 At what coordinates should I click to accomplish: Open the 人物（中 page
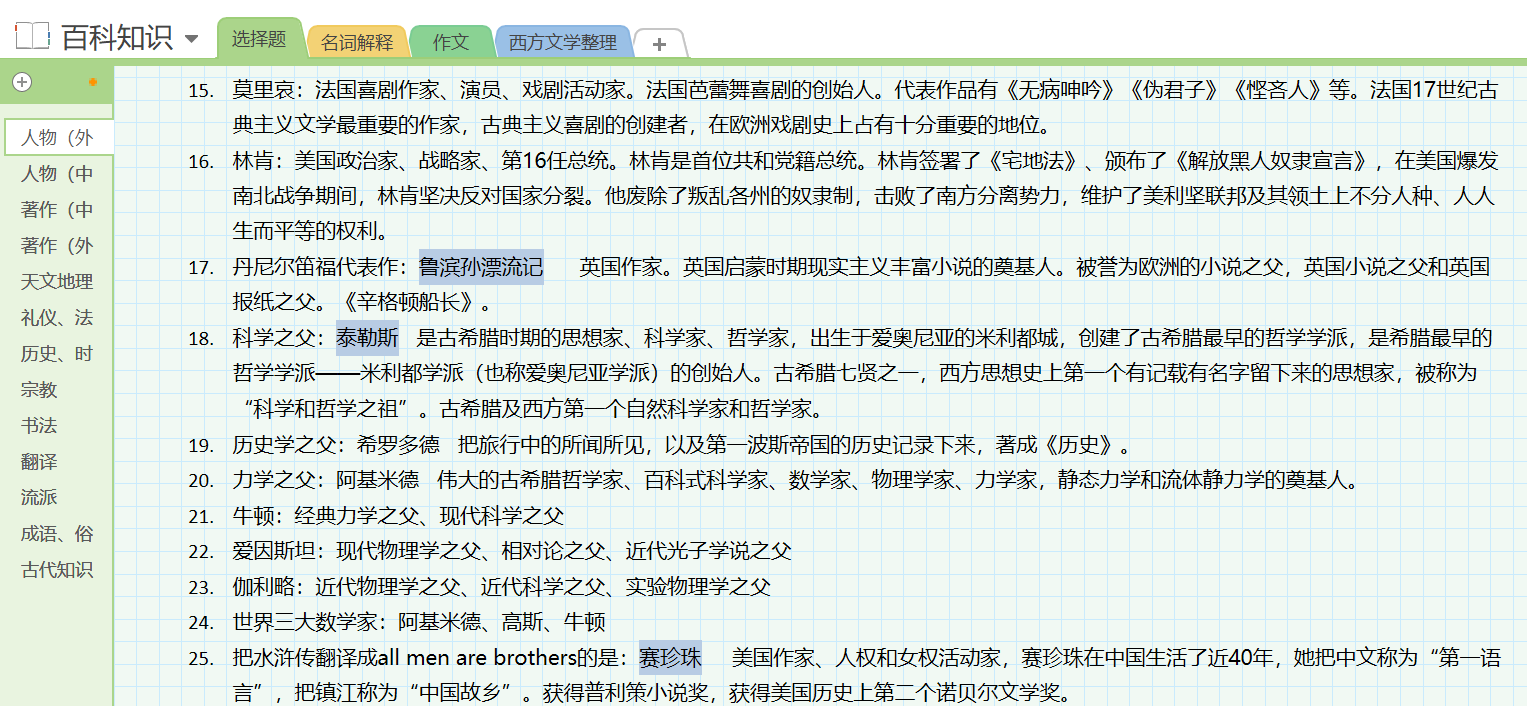[57, 174]
